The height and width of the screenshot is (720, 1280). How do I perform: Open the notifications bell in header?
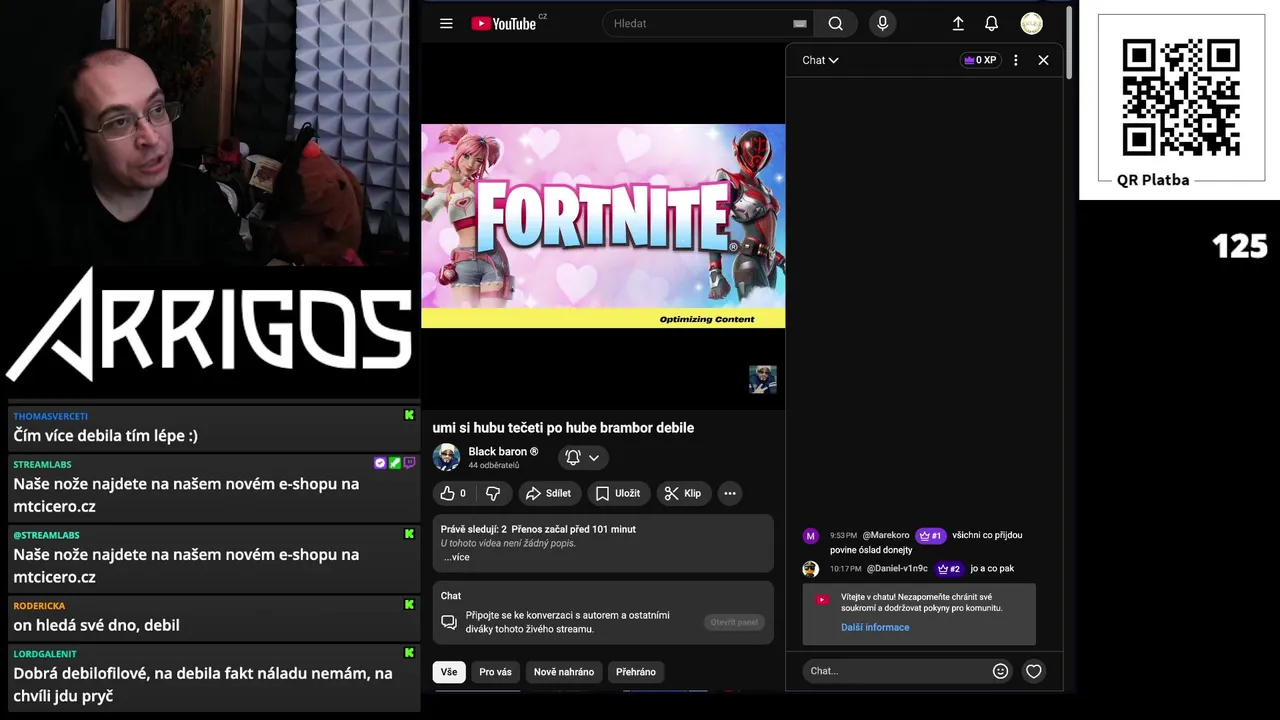tap(991, 24)
